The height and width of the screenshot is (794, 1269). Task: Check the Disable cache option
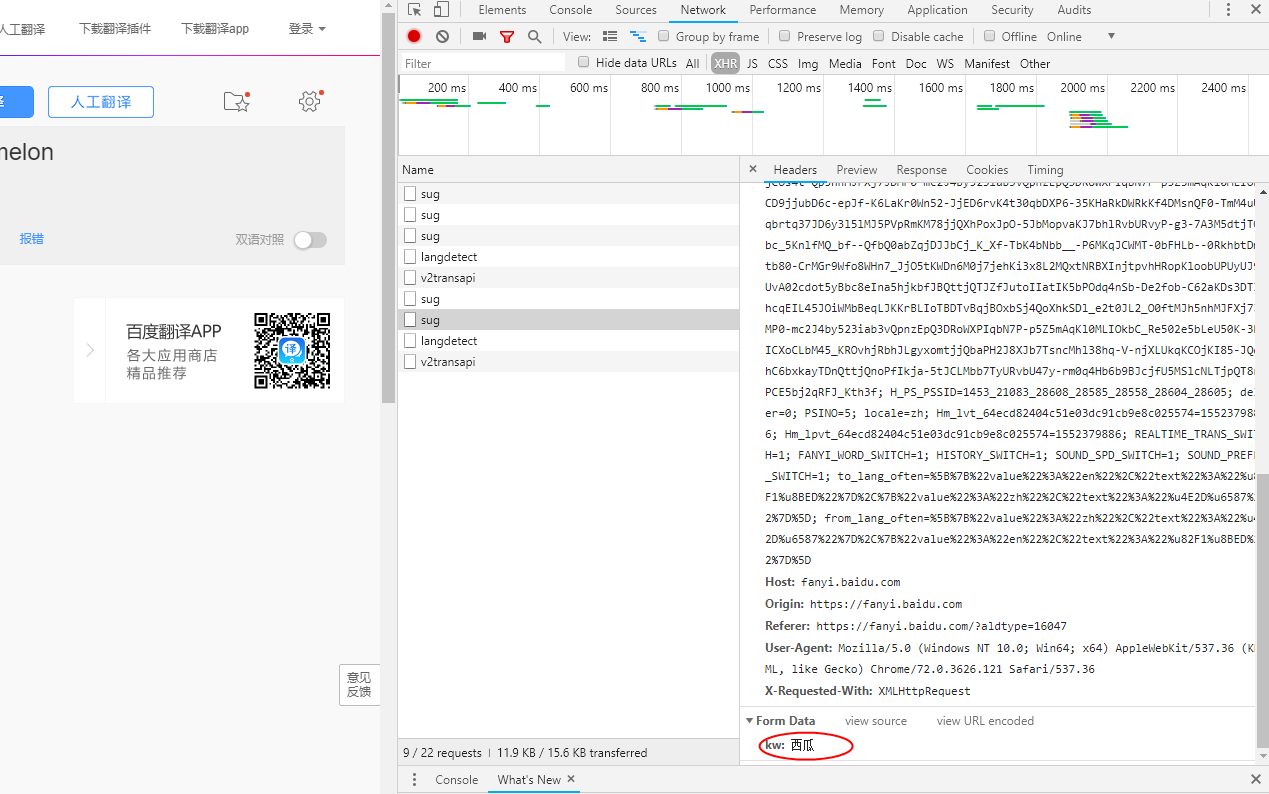pos(879,36)
